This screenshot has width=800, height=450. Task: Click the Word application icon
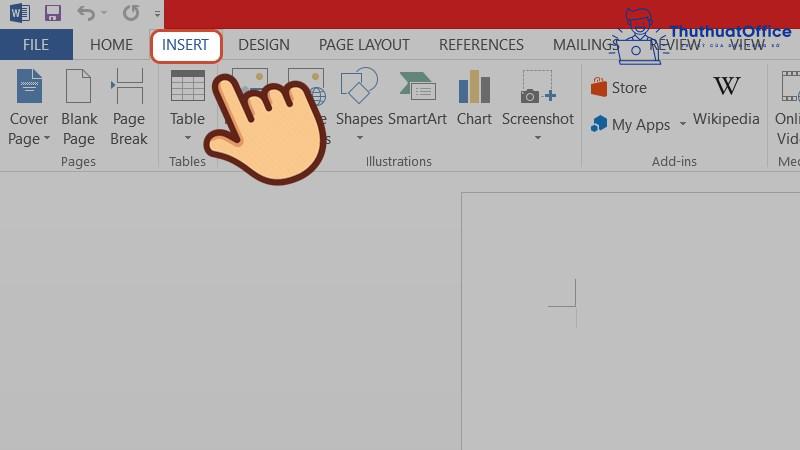click(x=19, y=13)
